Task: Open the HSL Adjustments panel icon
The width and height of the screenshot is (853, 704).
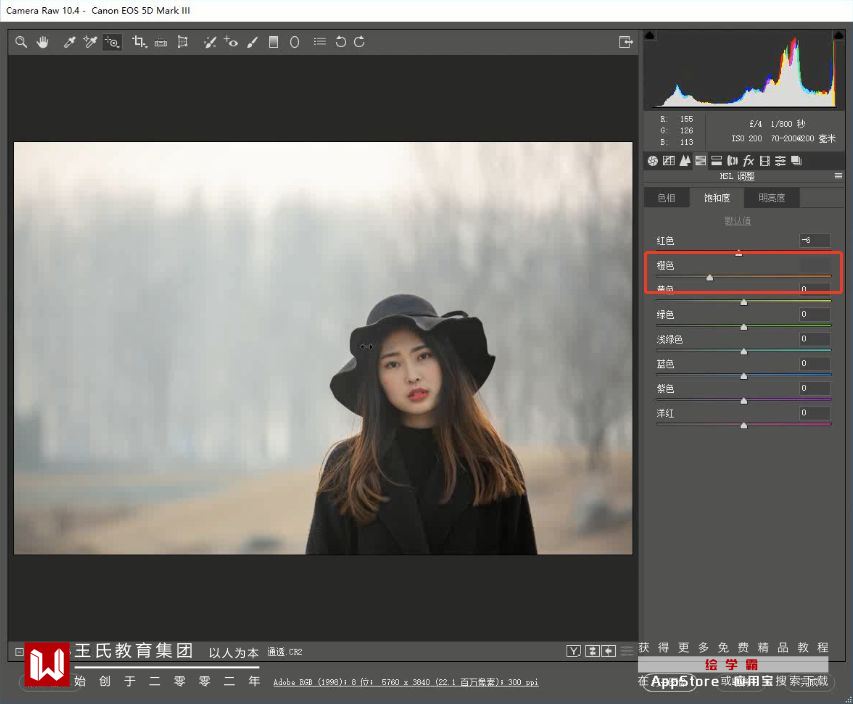Action: pyautogui.click(x=701, y=160)
